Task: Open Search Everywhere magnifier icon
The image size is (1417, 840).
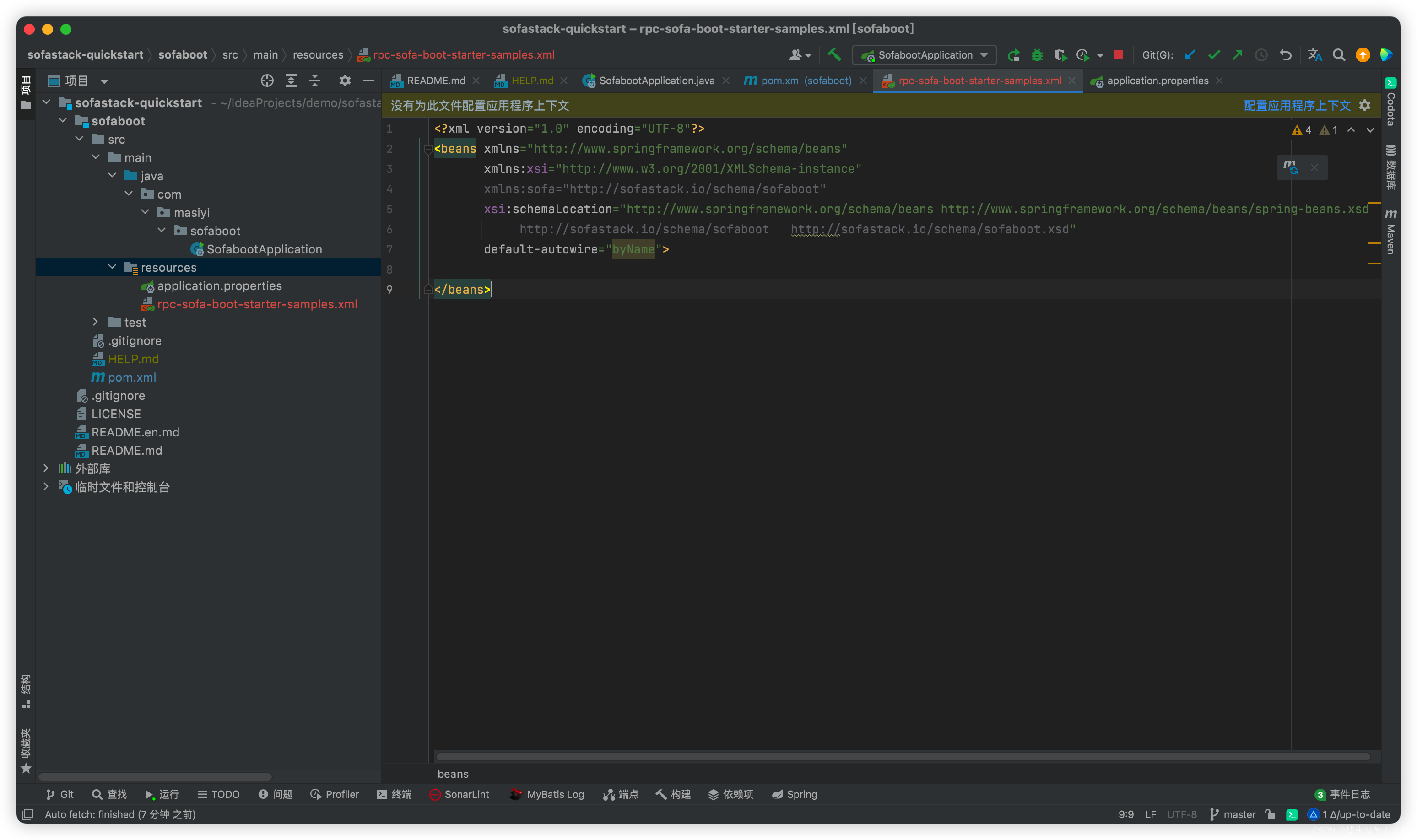Action: point(1339,55)
